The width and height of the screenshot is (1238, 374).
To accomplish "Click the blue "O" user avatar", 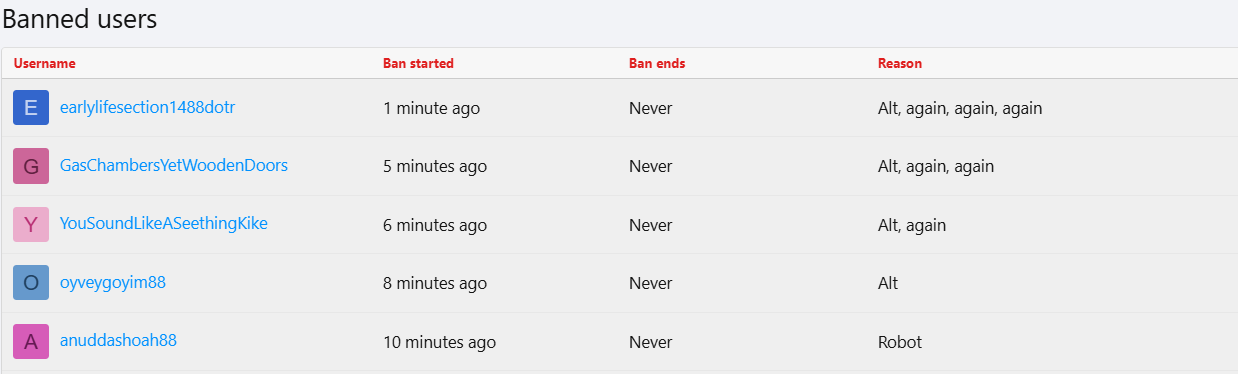I will pyautogui.click(x=31, y=283).
